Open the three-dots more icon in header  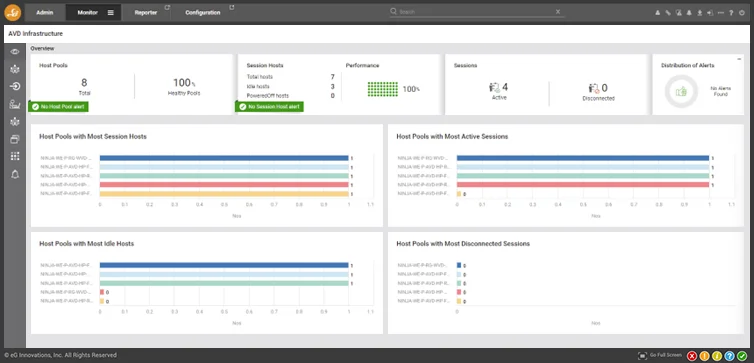(721, 13)
